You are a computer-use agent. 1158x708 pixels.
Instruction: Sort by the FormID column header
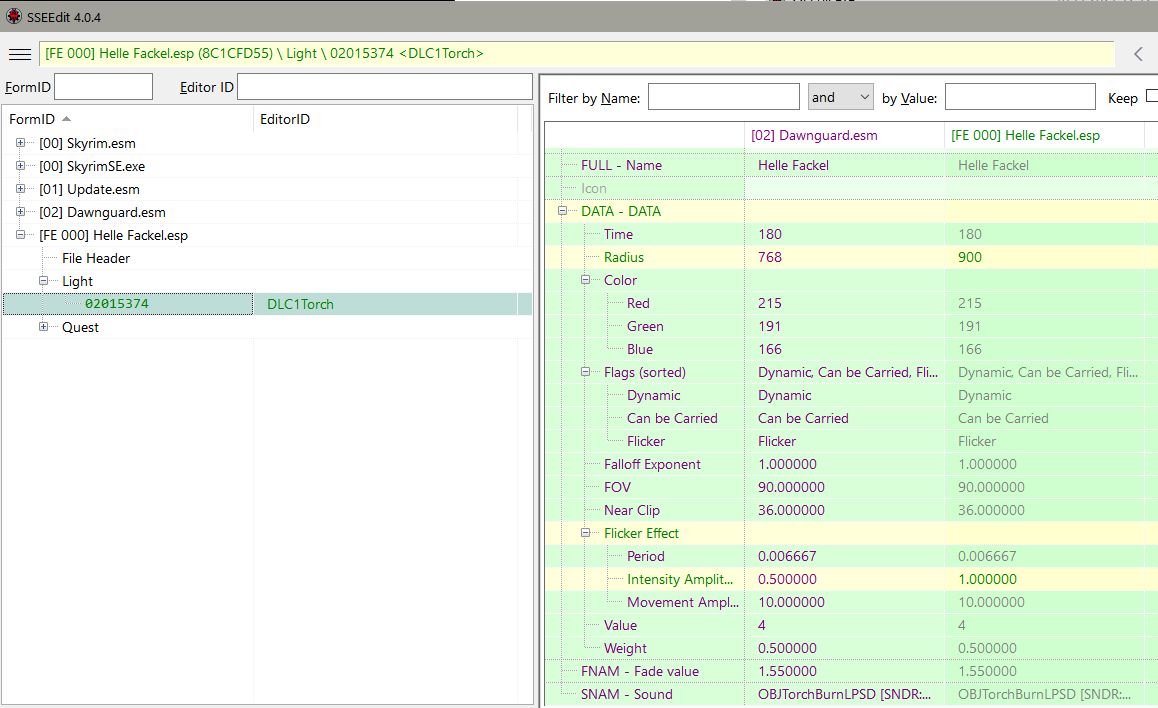click(32, 119)
